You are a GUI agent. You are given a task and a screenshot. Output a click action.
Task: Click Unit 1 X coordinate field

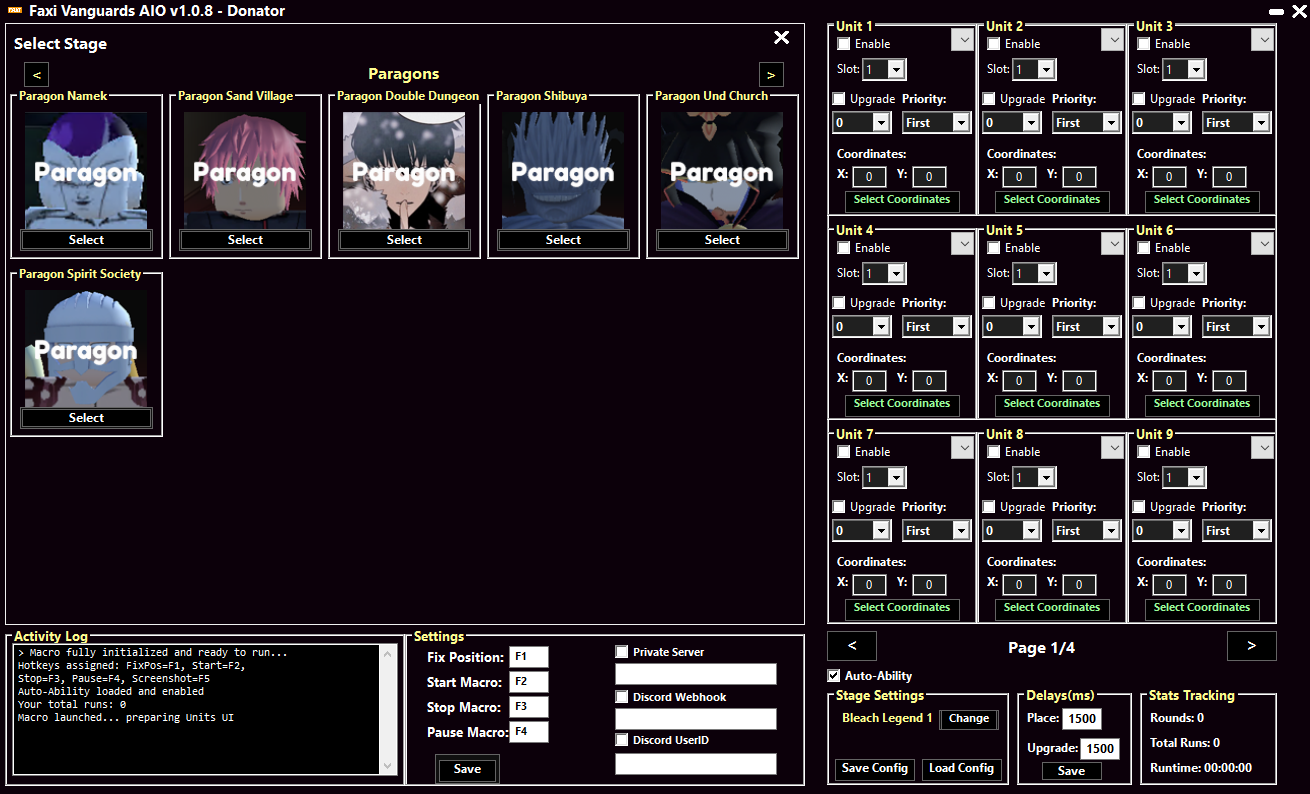(869, 177)
